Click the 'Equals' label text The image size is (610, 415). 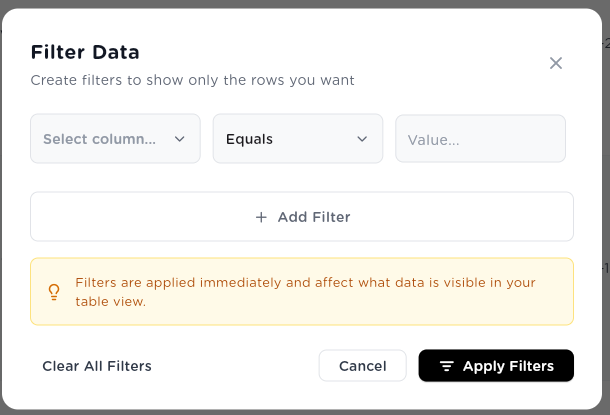[x=249, y=139]
